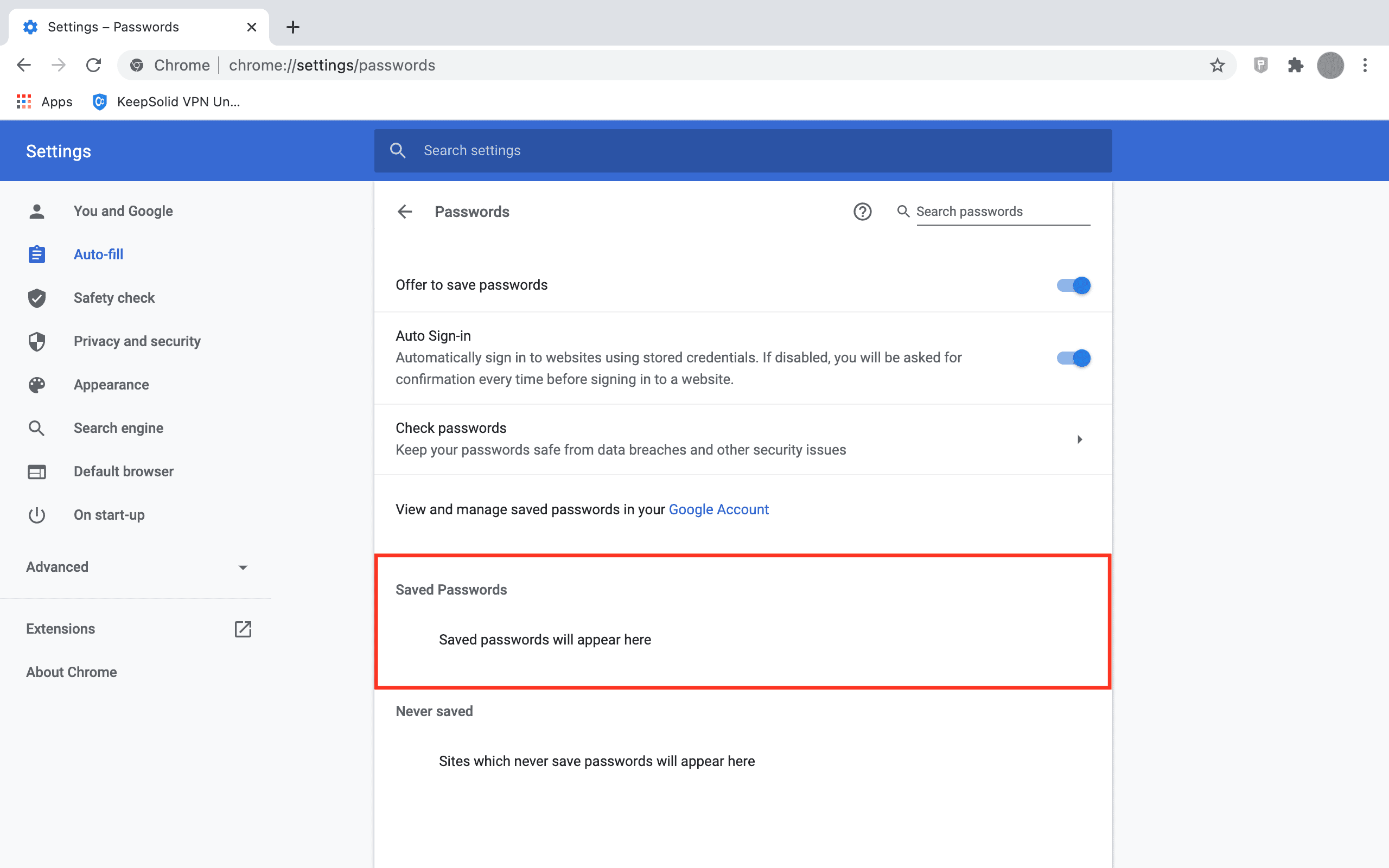Open the Google Account link
Viewport: 1389px width, 868px height.
(718, 510)
